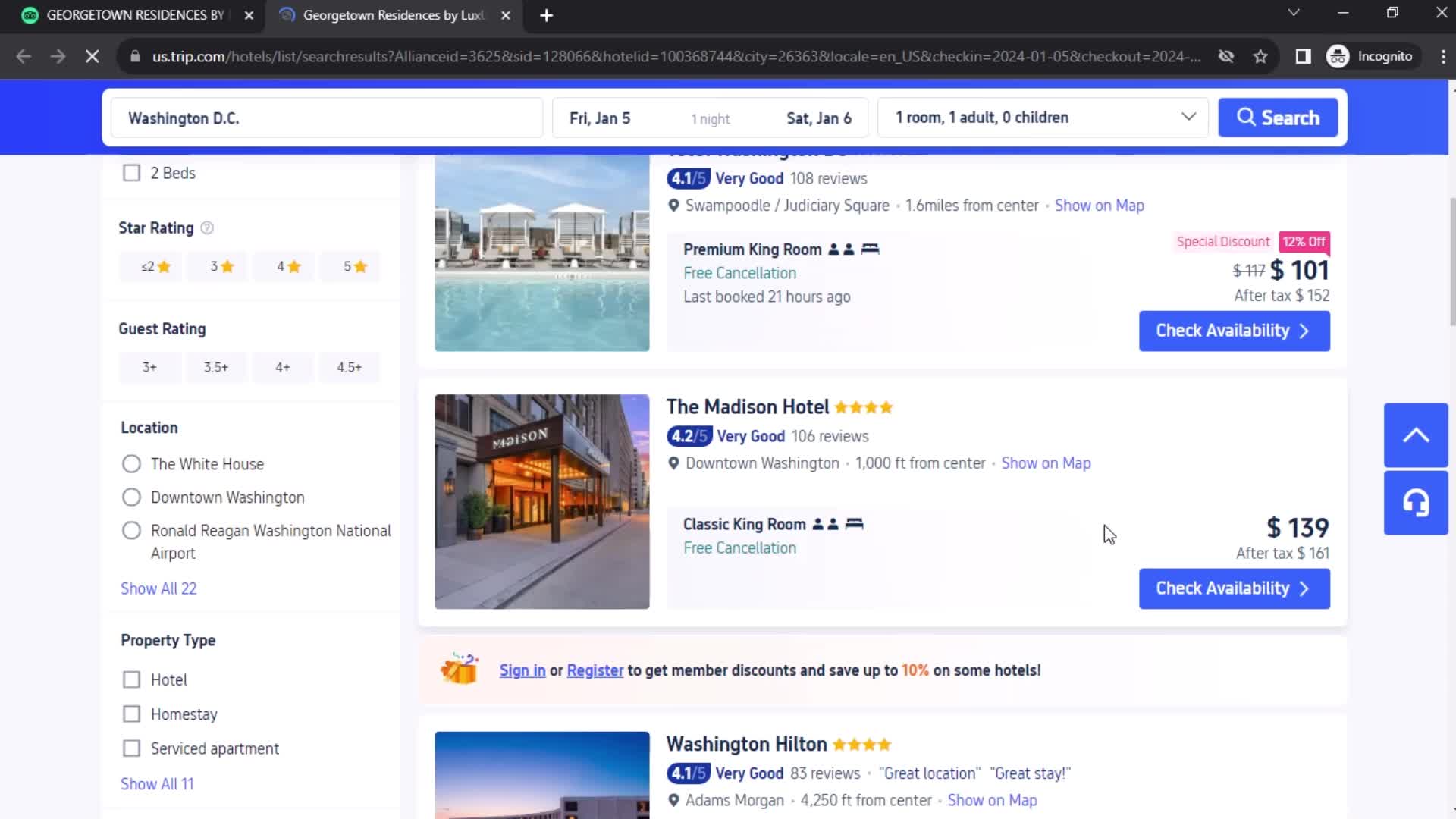This screenshot has width=1456, height=819.
Task: Select guest rating 3+
Action: (149, 367)
